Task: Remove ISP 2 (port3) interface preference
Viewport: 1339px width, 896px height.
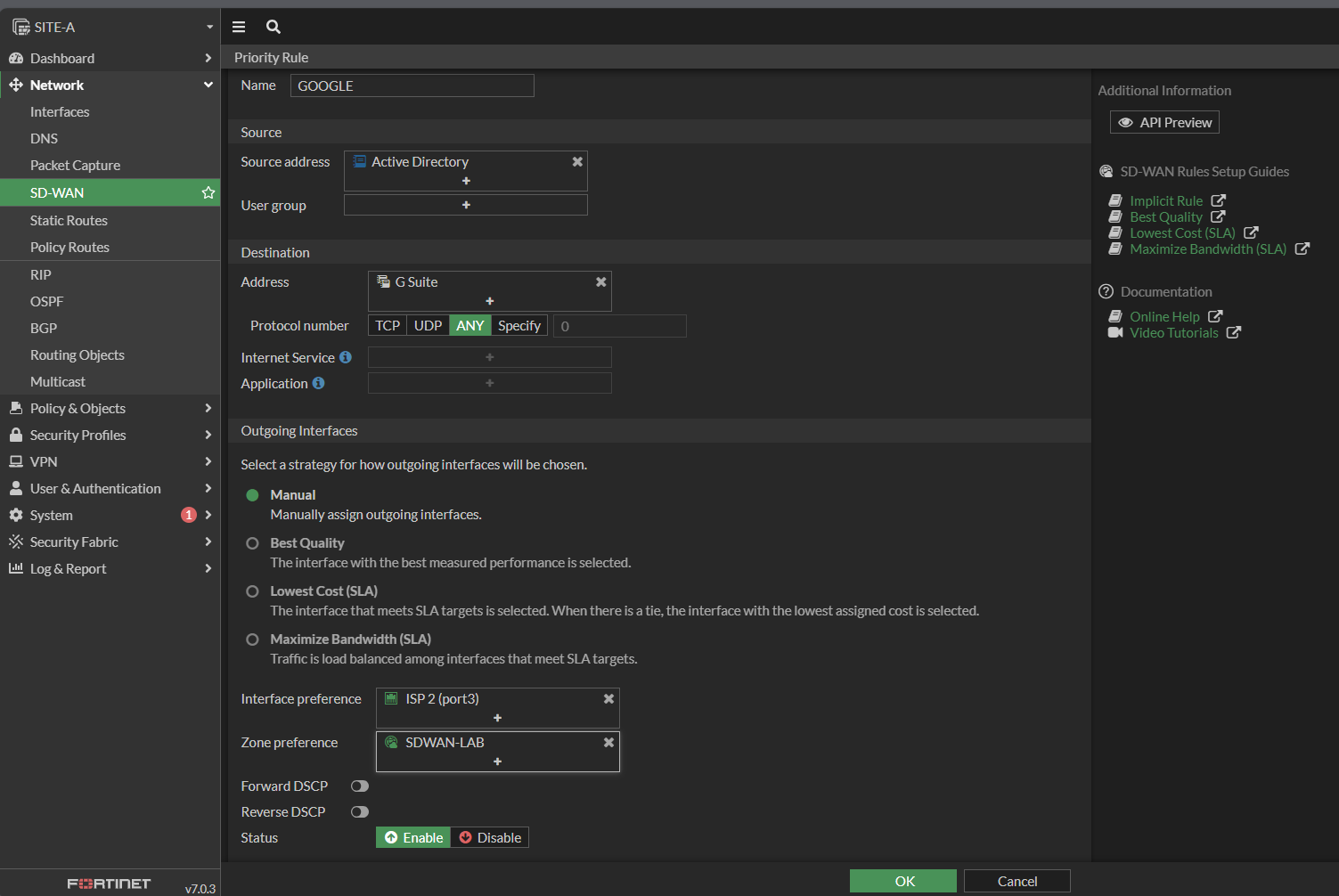Action: tap(608, 699)
